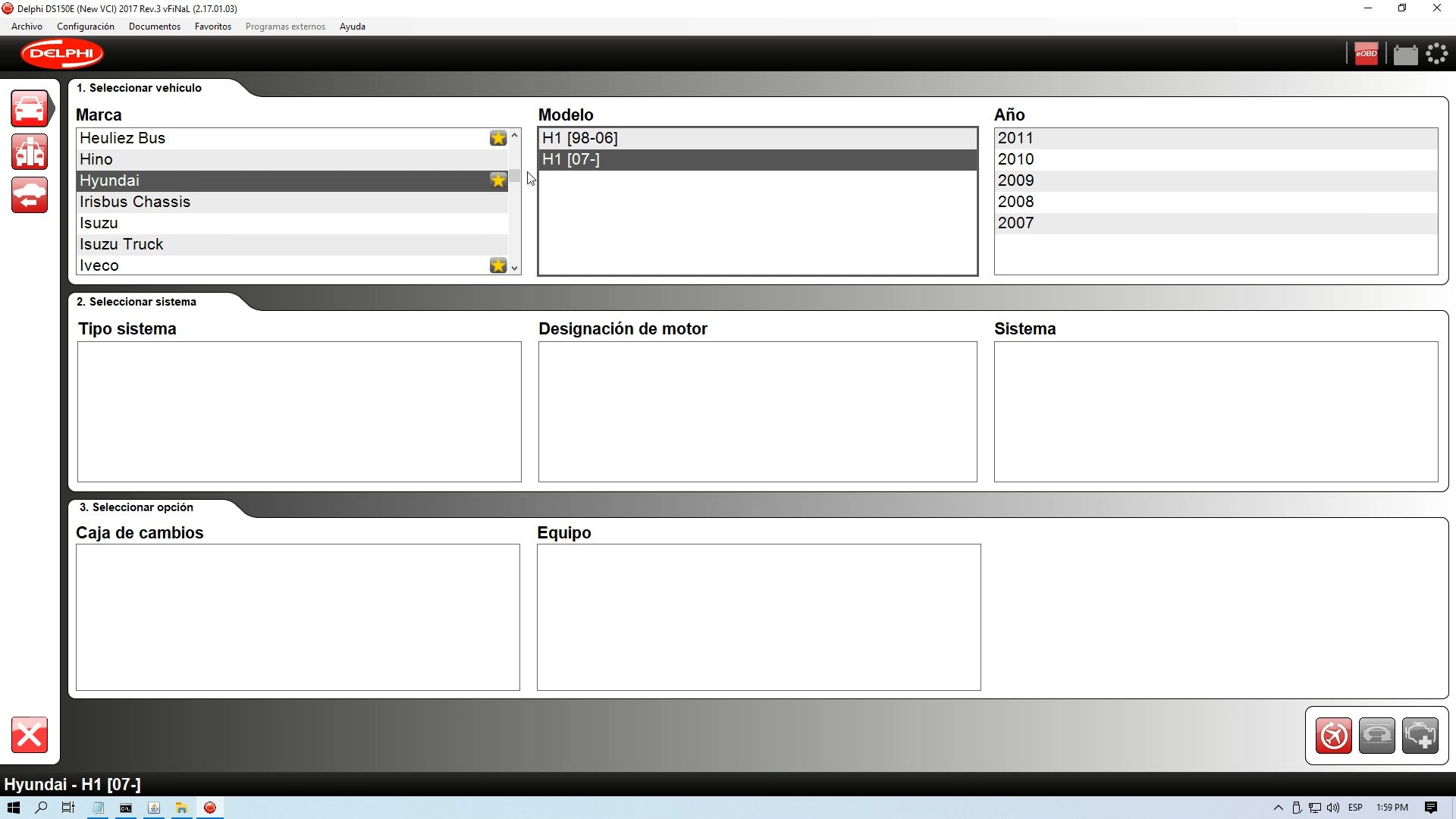The width and height of the screenshot is (1456, 819).
Task: Click the car with return arrow icon
Action: (30, 196)
